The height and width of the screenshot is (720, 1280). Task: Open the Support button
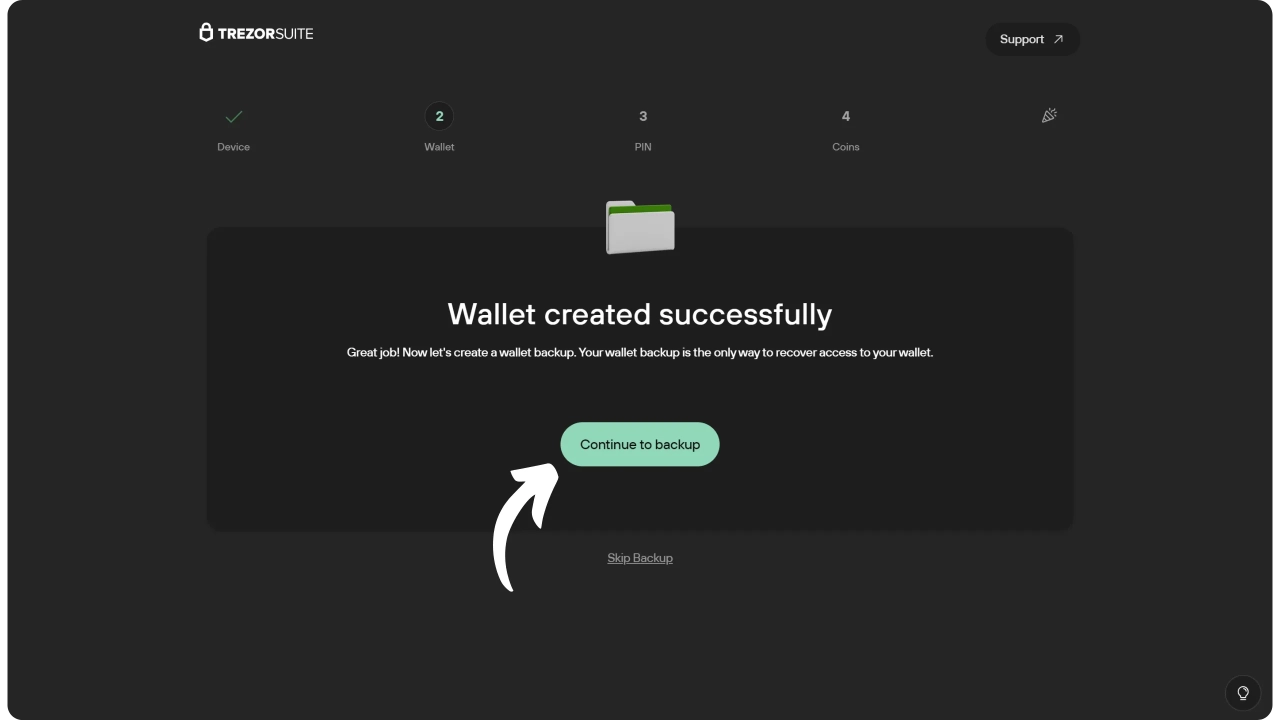pyautogui.click(x=1032, y=39)
